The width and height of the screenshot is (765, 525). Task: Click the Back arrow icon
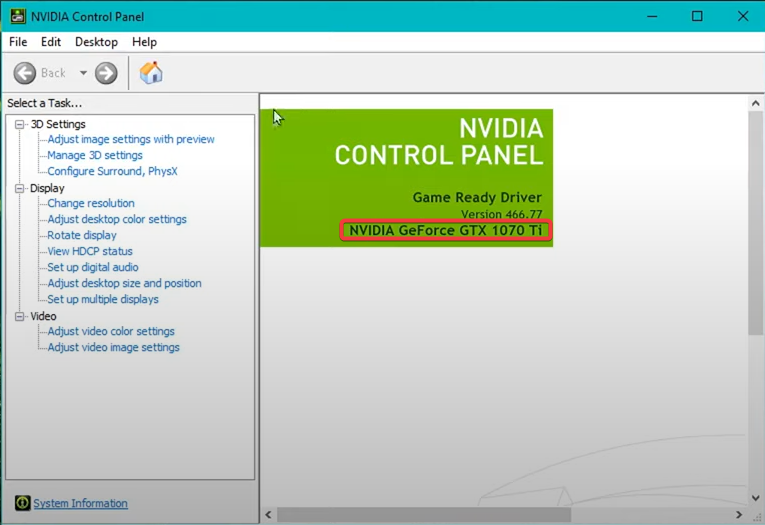[24, 73]
